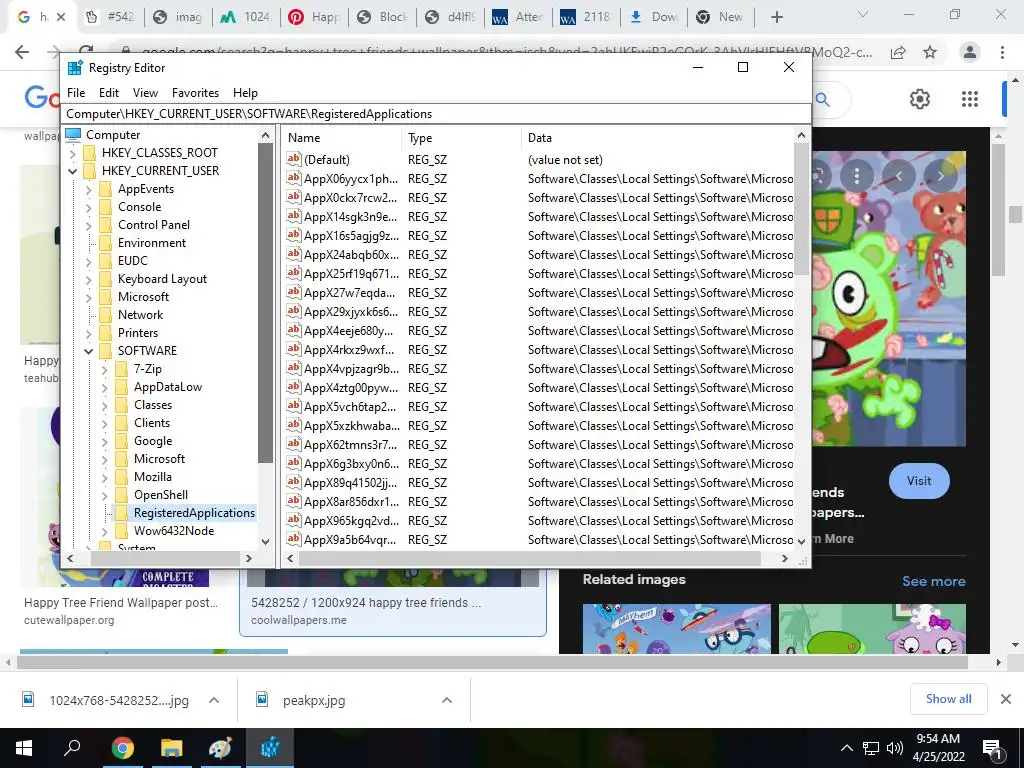Screen dimensions: 1024x768
Task: Open the Paint app in taskbar
Action: pyautogui.click(x=220, y=748)
